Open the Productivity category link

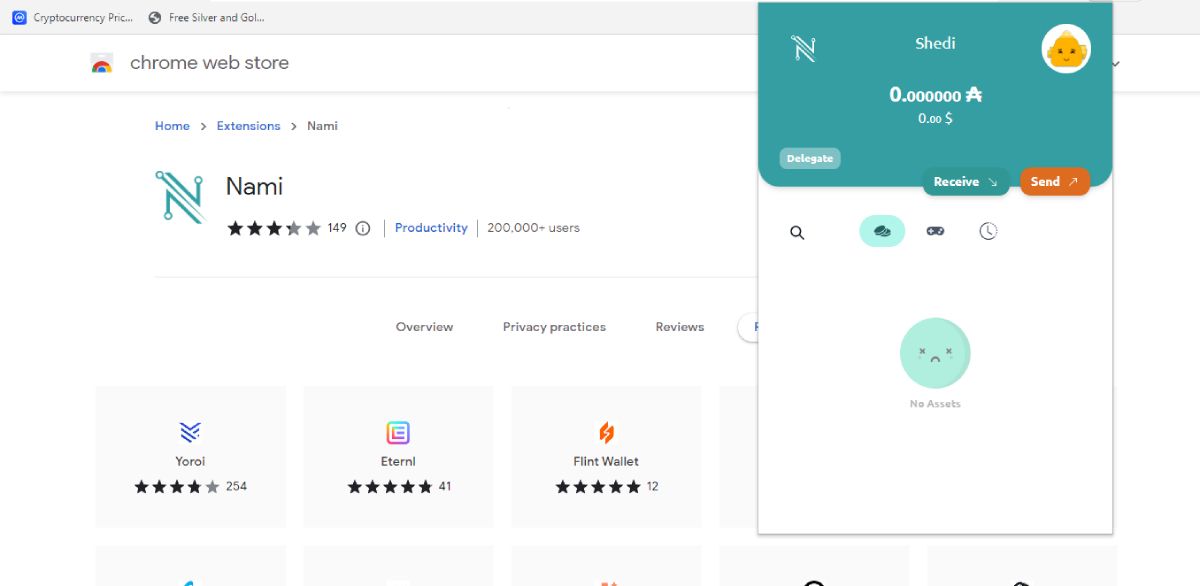431,228
